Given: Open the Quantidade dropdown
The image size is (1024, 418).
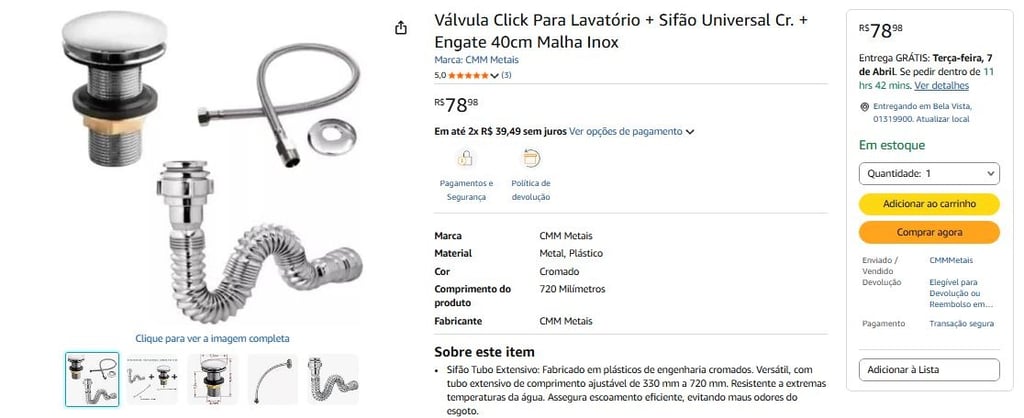Looking at the screenshot, I should pyautogui.click(x=929, y=174).
